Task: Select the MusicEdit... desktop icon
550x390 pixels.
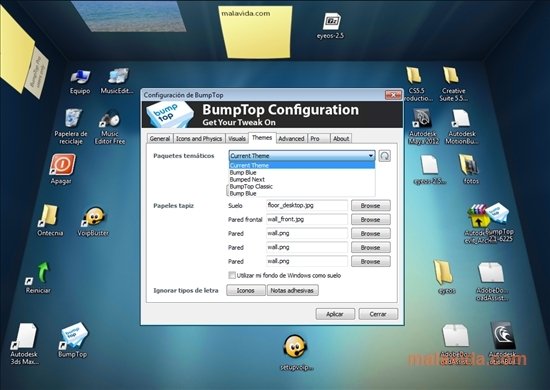Action: (118, 76)
